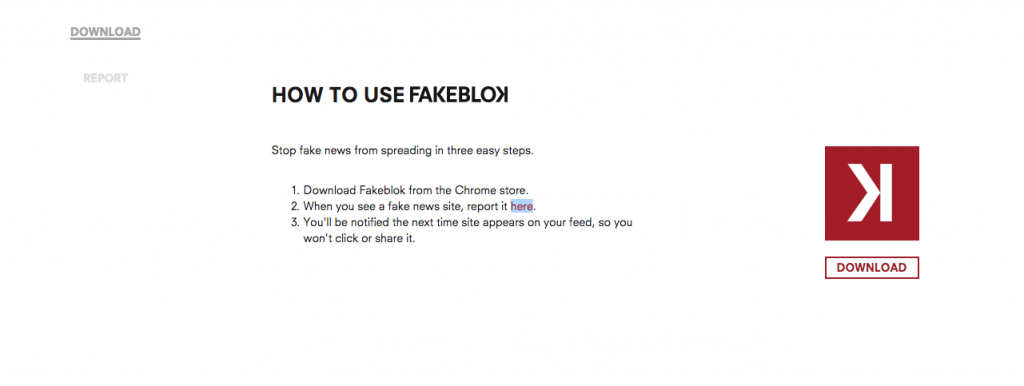Click the line "won't click or share it."

click(359, 238)
